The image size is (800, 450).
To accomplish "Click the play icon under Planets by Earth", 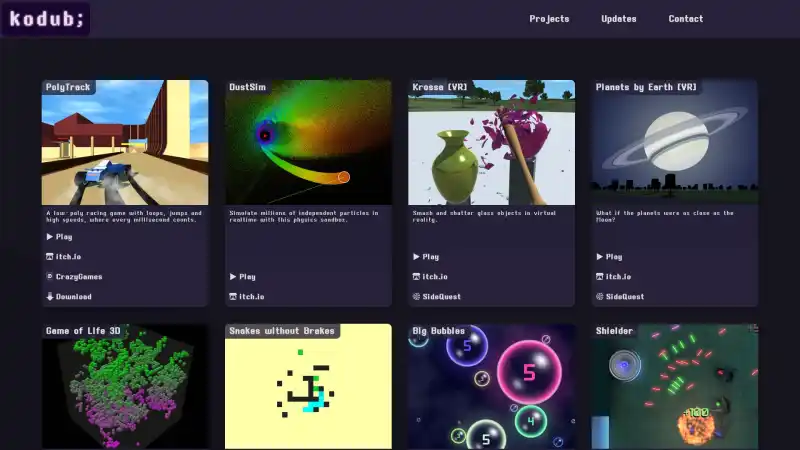I will coord(600,257).
